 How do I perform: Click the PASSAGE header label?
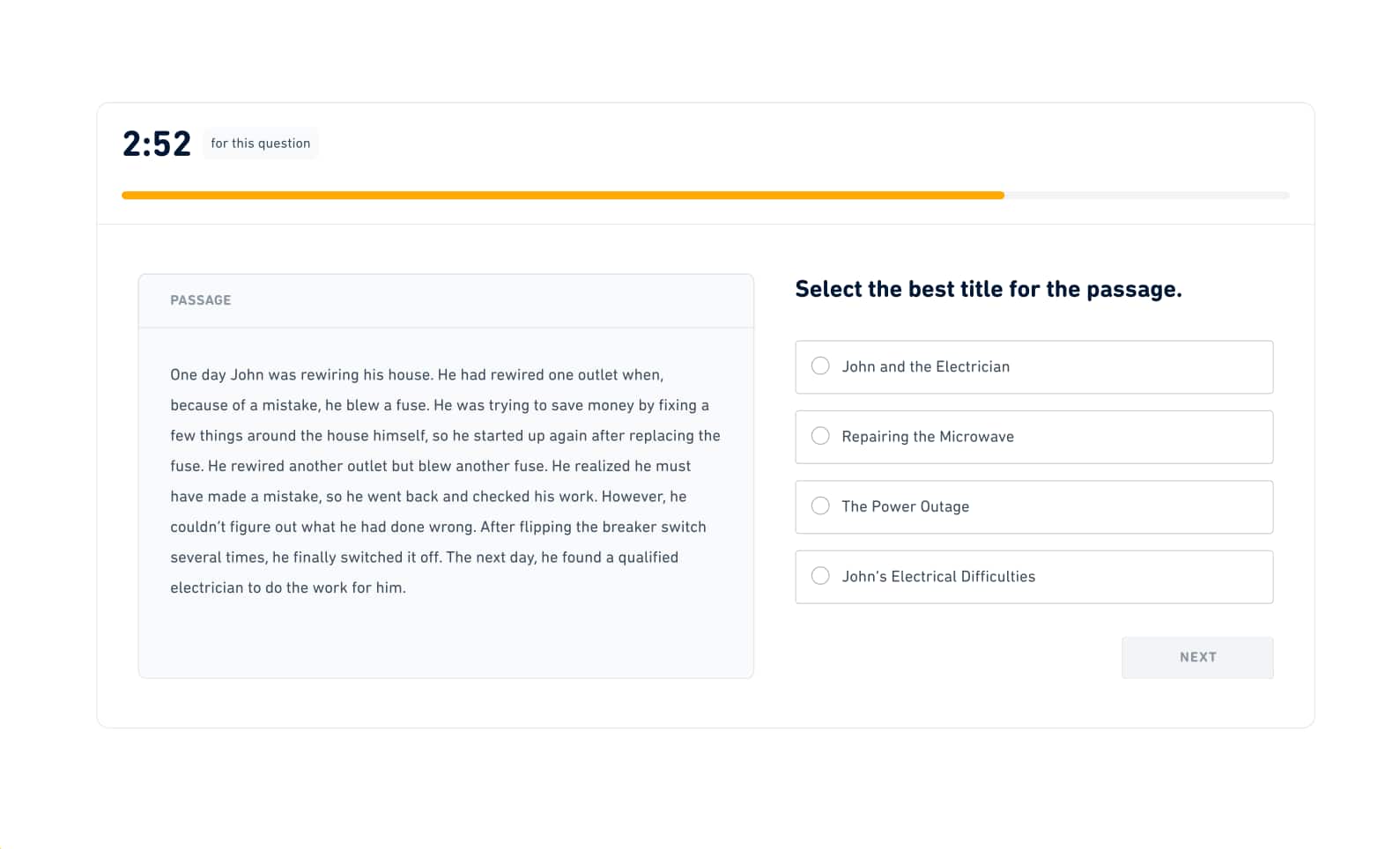pos(201,300)
